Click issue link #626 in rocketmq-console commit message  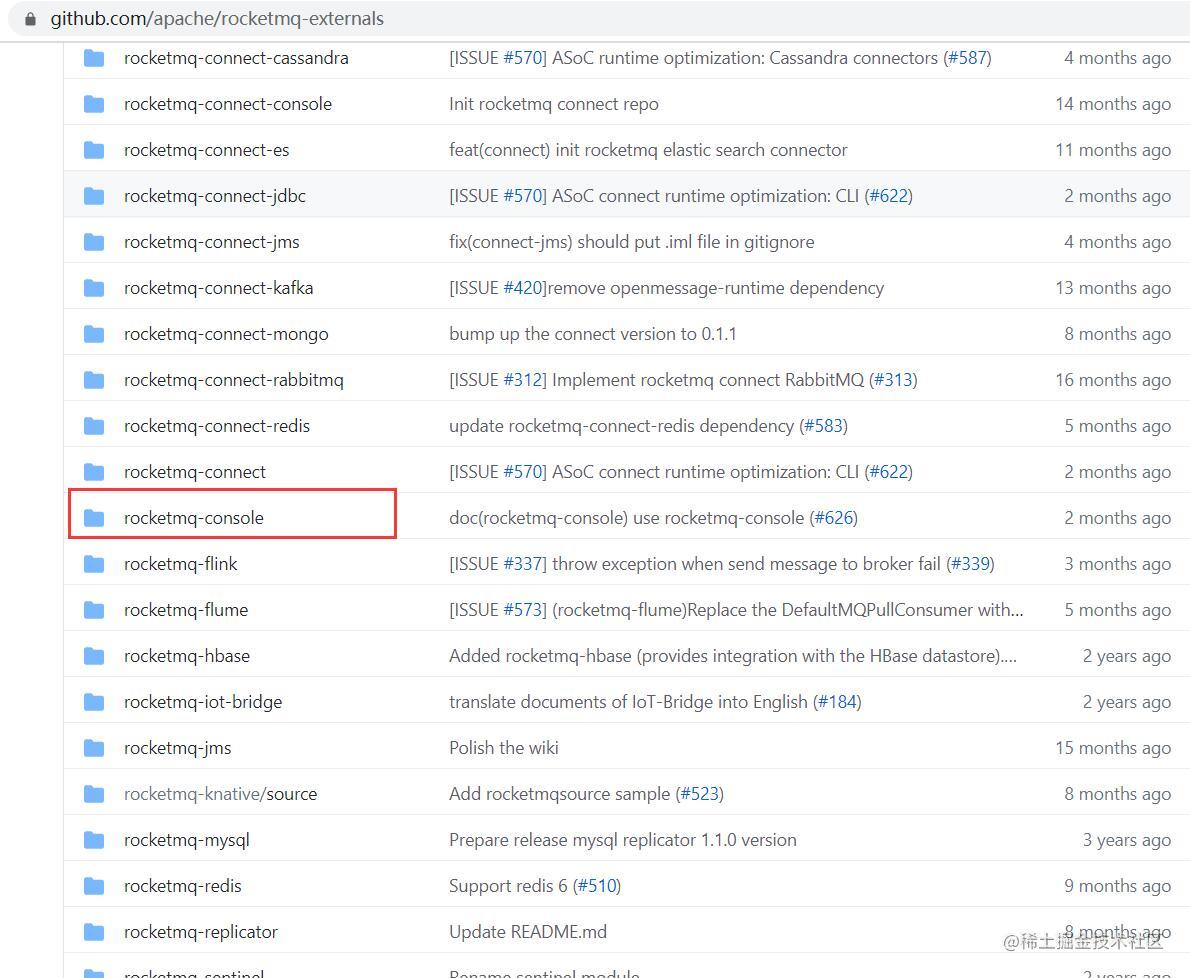pos(836,518)
